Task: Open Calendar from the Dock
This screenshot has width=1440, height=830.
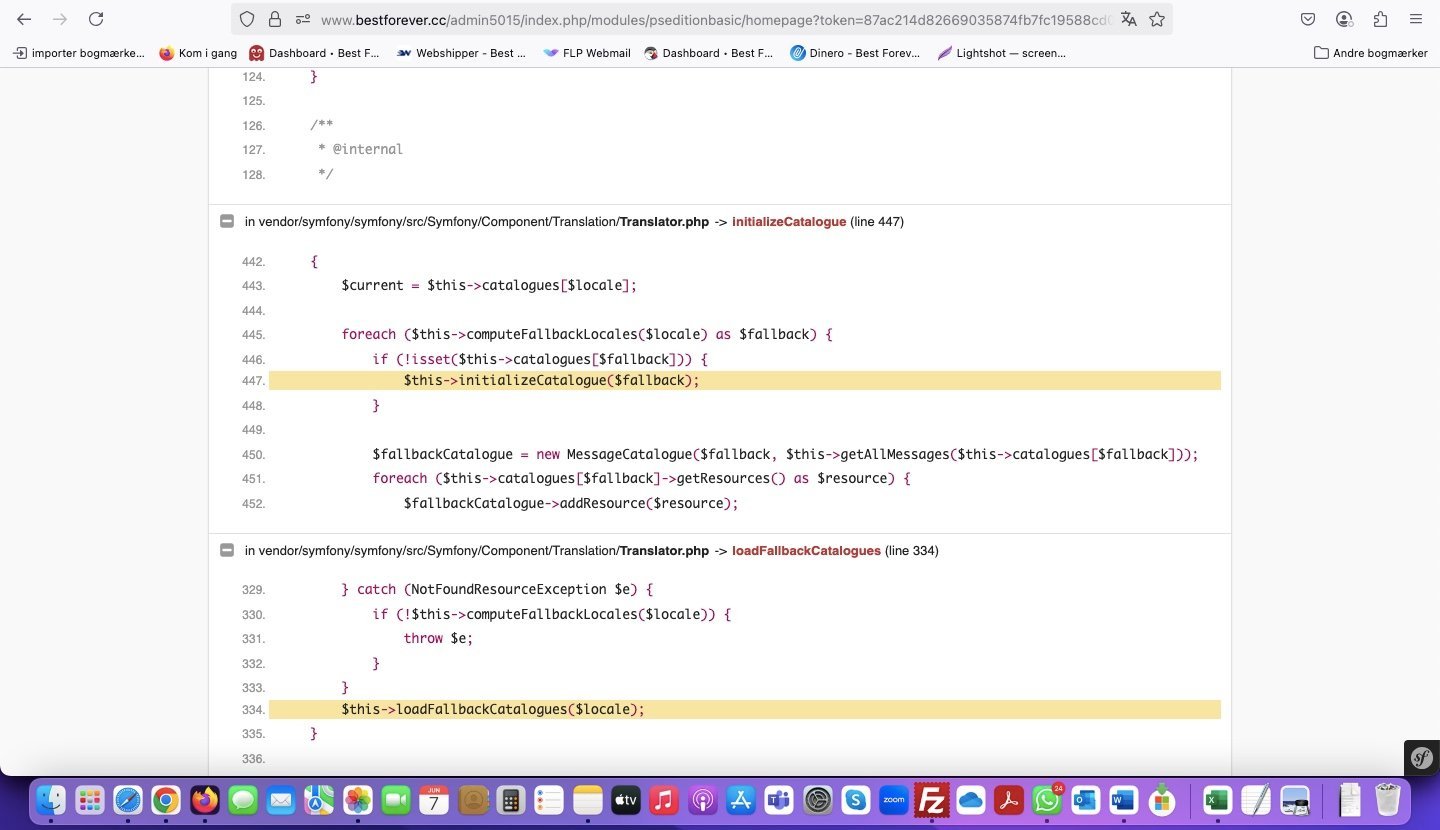Action: click(434, 800)
